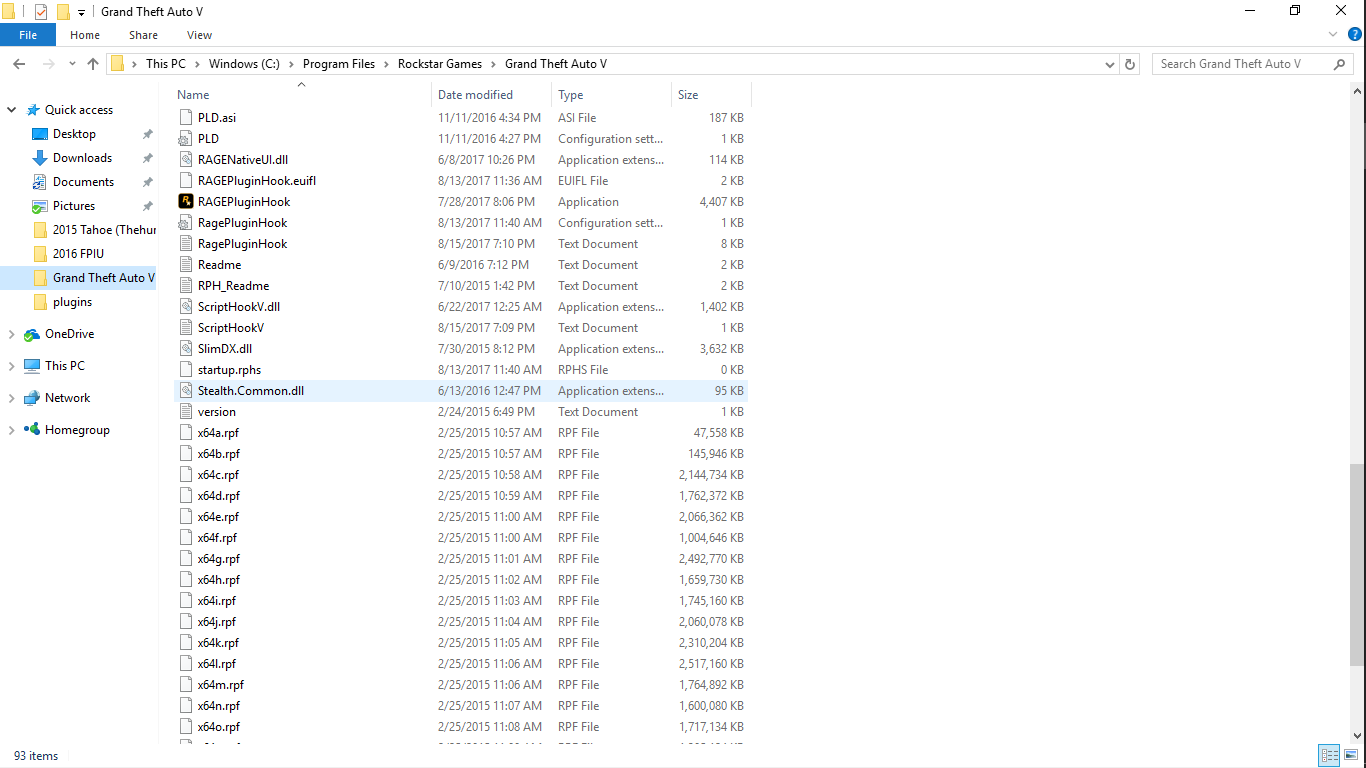Screen dimensions: 1366x768
Task: Switch to the Share ribbon tab
Action: point(143,35)
